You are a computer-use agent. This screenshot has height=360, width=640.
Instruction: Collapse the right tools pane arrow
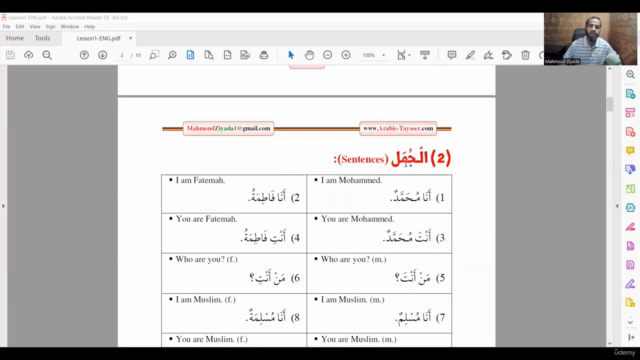pos(617,206)
